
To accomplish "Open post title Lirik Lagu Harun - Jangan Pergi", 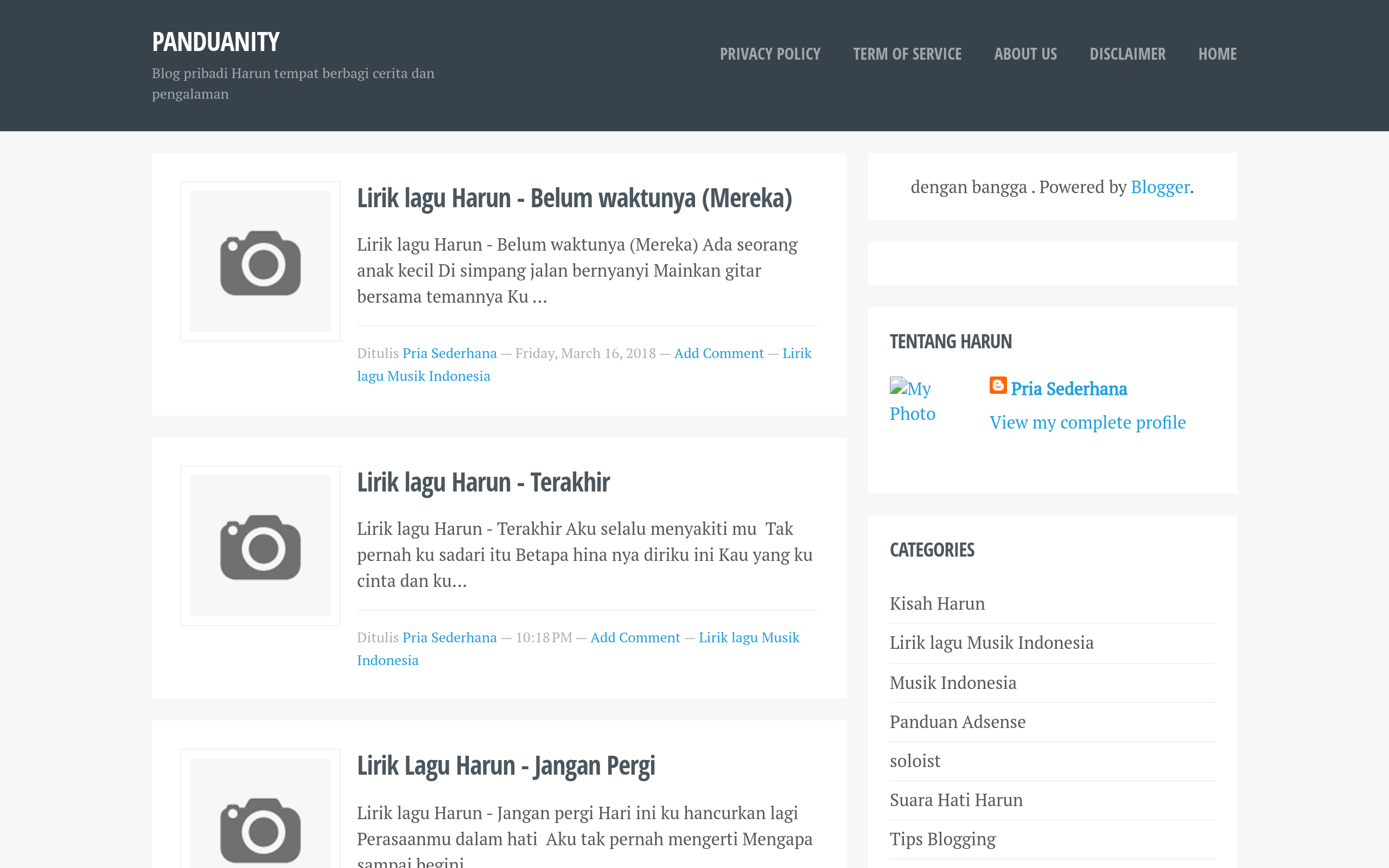I will point(506,766).
